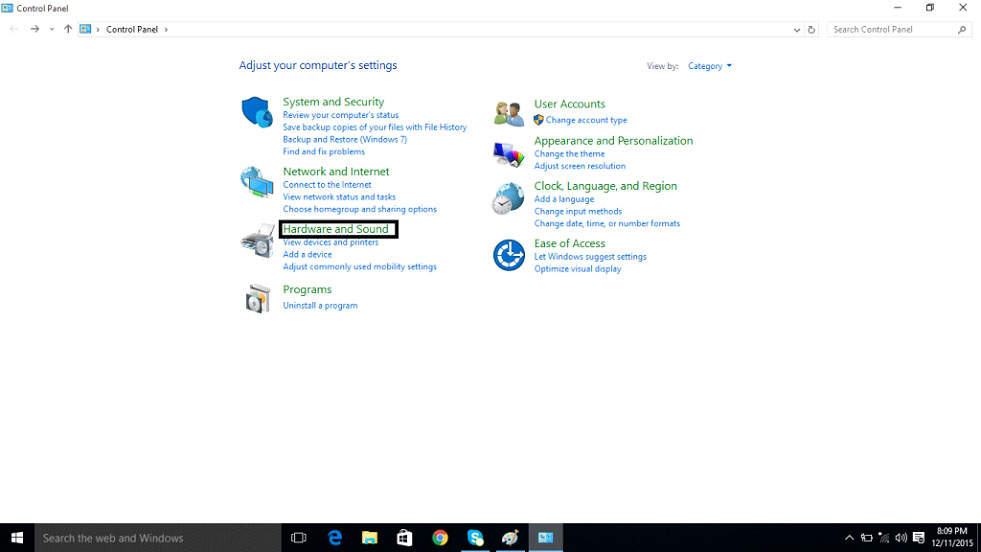Open the network status tray icon

pos(884,538)
